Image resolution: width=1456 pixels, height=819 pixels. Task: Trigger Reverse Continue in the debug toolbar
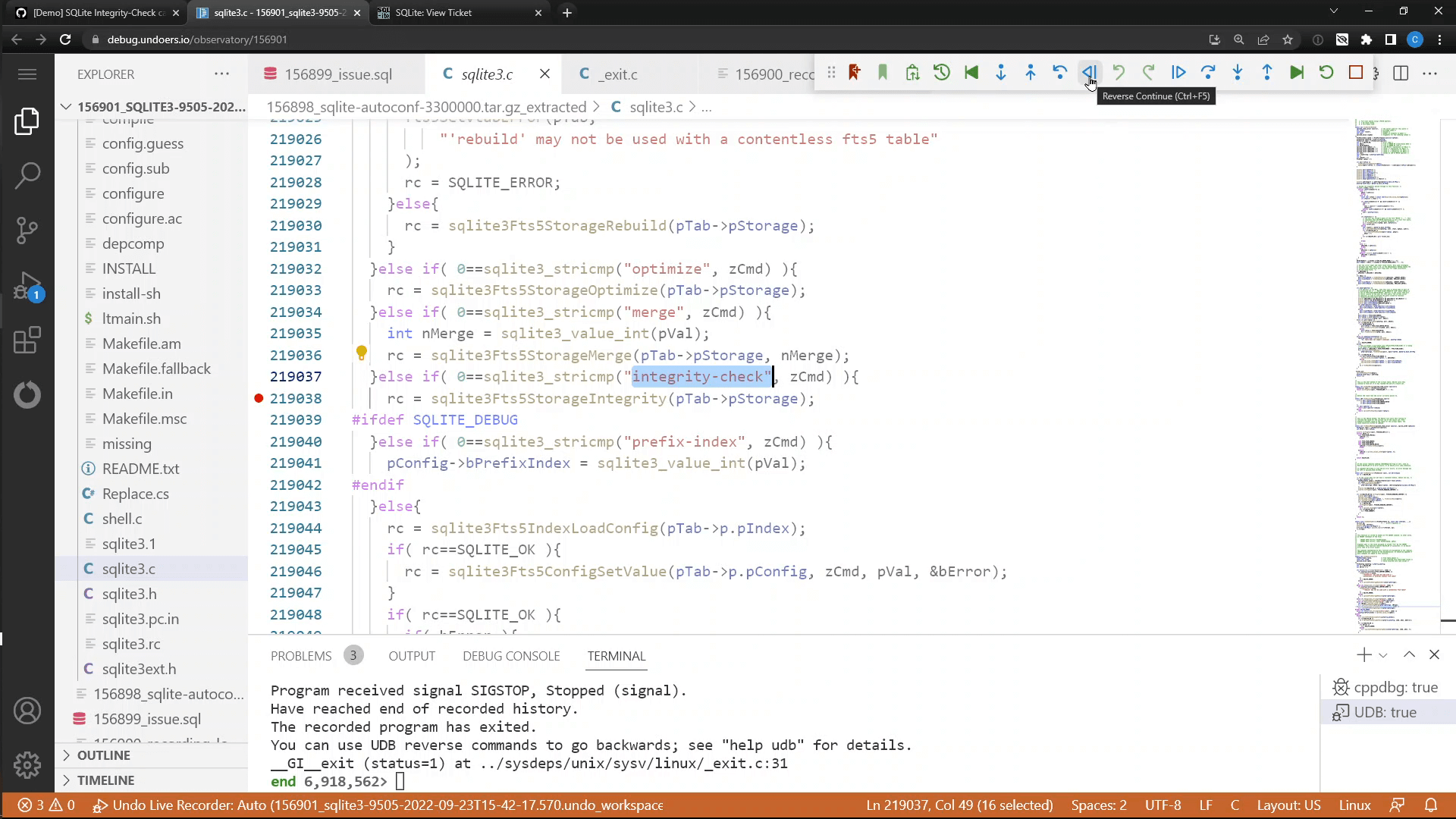click(1090, 72)
